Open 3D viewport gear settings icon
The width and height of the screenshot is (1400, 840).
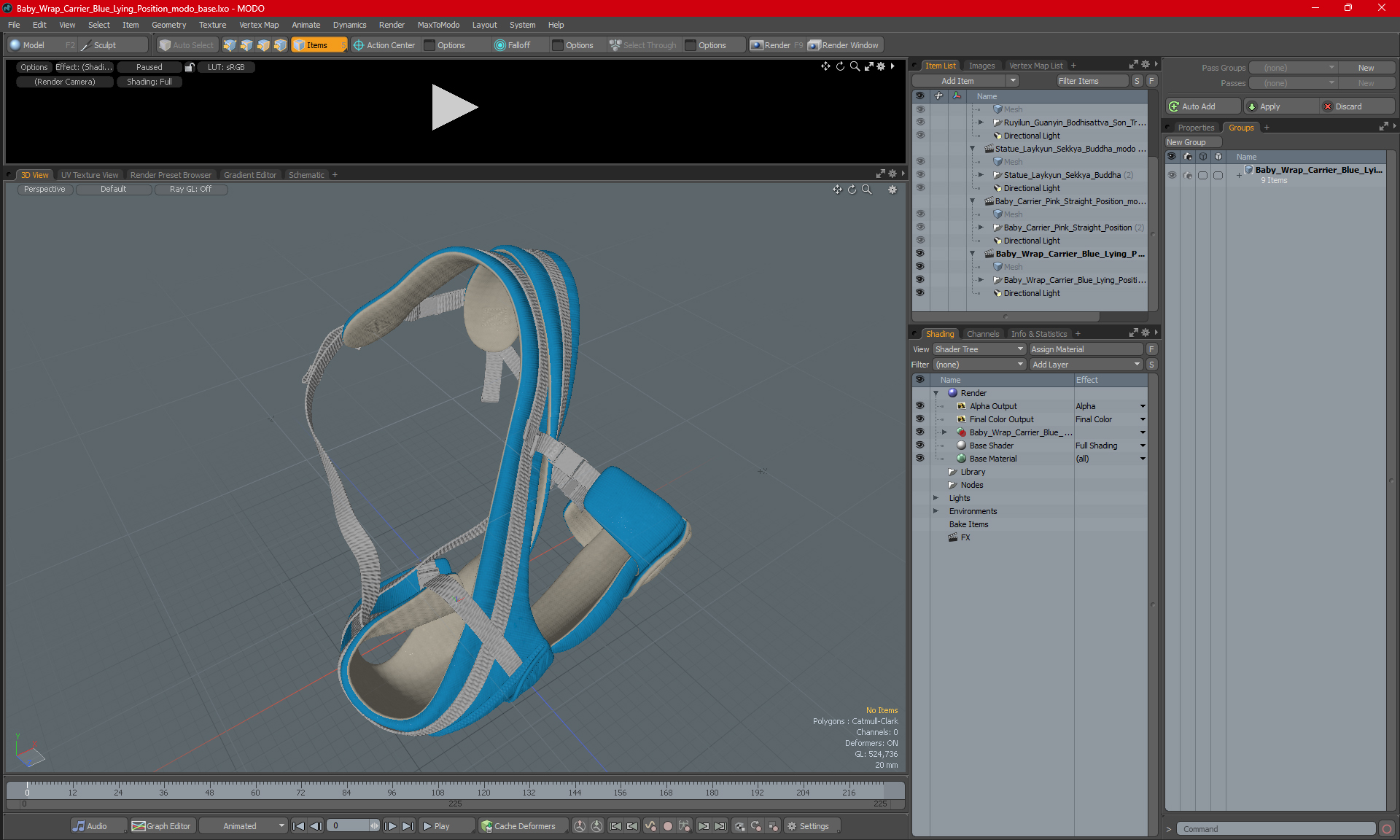pos(892,190)
